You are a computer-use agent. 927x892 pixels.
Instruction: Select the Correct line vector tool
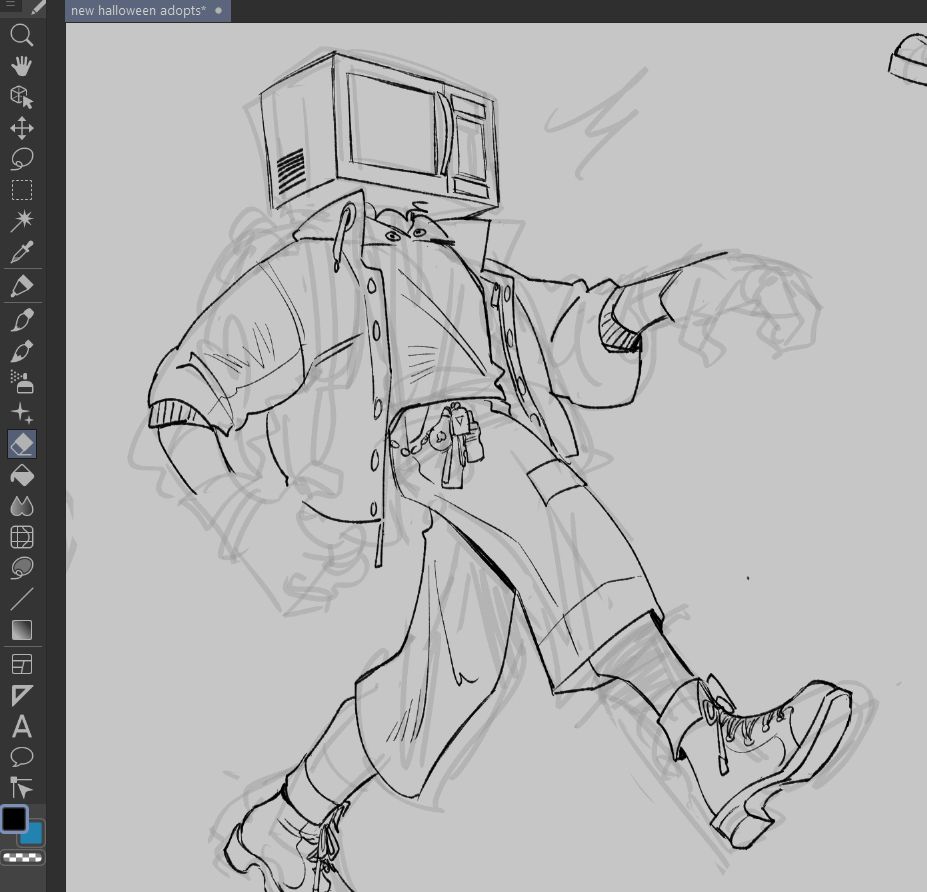(x=22, y=788)
